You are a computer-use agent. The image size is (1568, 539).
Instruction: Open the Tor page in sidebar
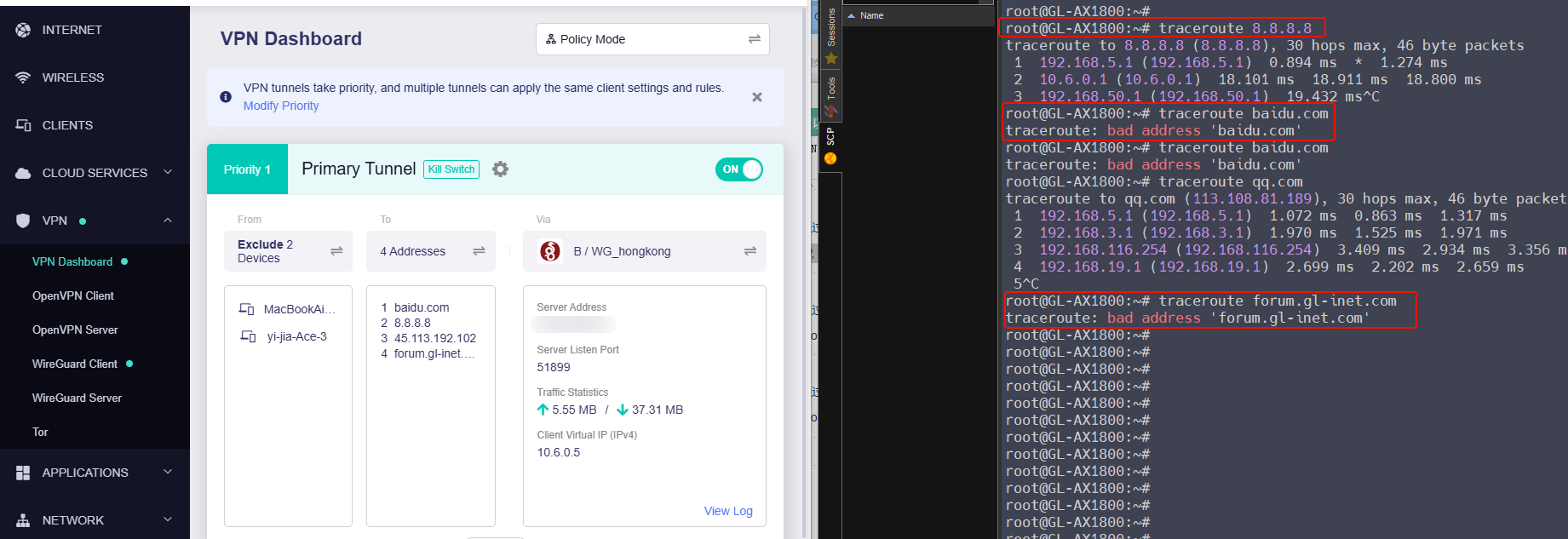[x=40, y=432]
